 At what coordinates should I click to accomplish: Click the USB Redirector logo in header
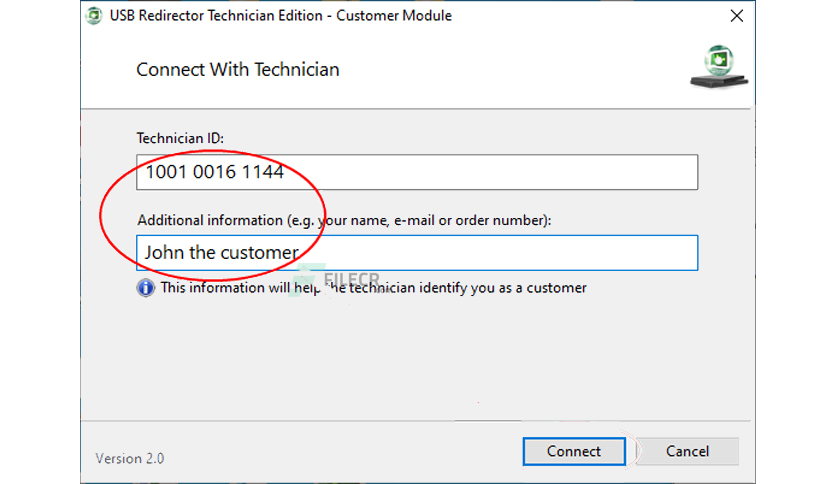coord(719,67)
